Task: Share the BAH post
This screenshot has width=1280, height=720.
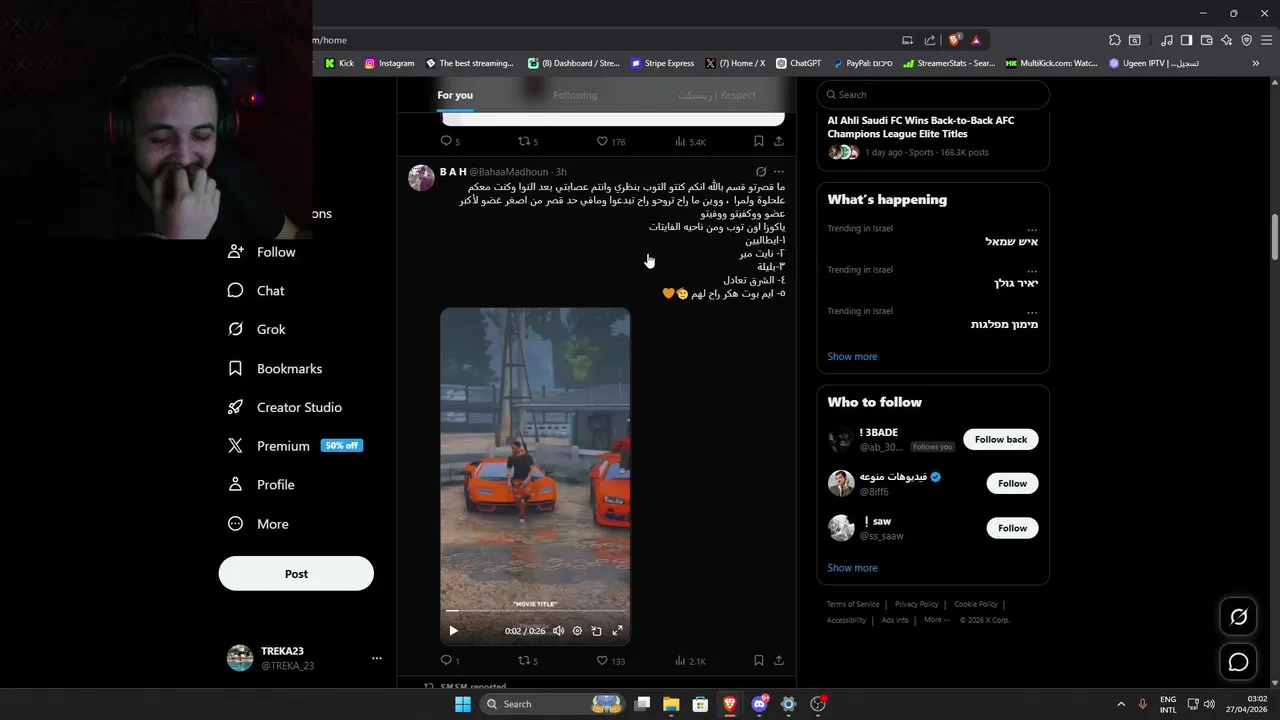Action: pos(778,660)
